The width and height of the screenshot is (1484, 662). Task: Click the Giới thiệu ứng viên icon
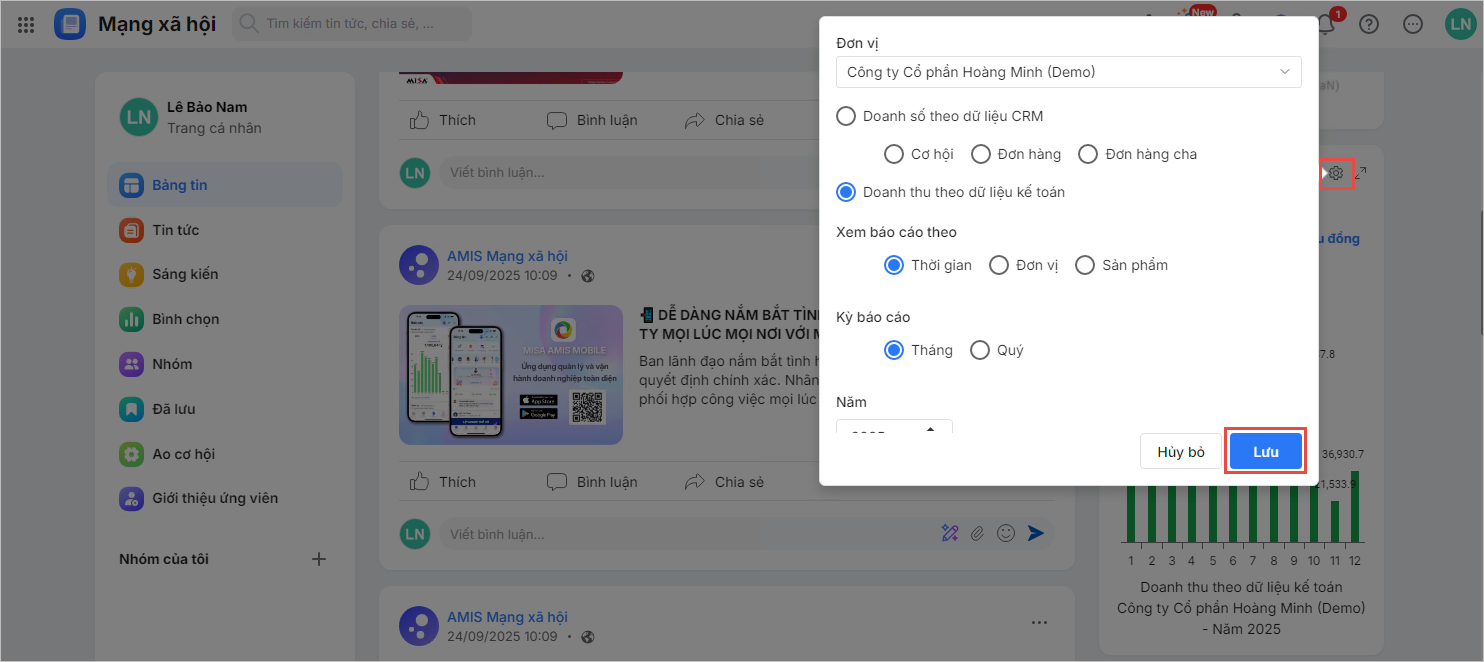pos(131,498)
